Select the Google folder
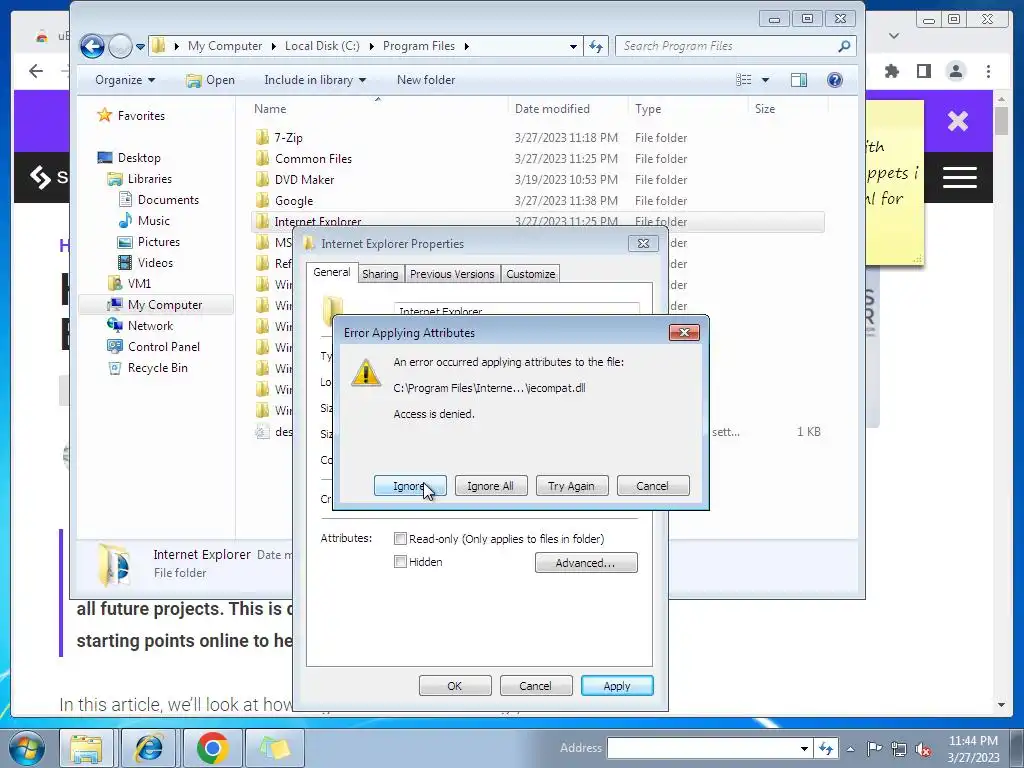This screenshot has width=1024, height=768. click(293, 200)
